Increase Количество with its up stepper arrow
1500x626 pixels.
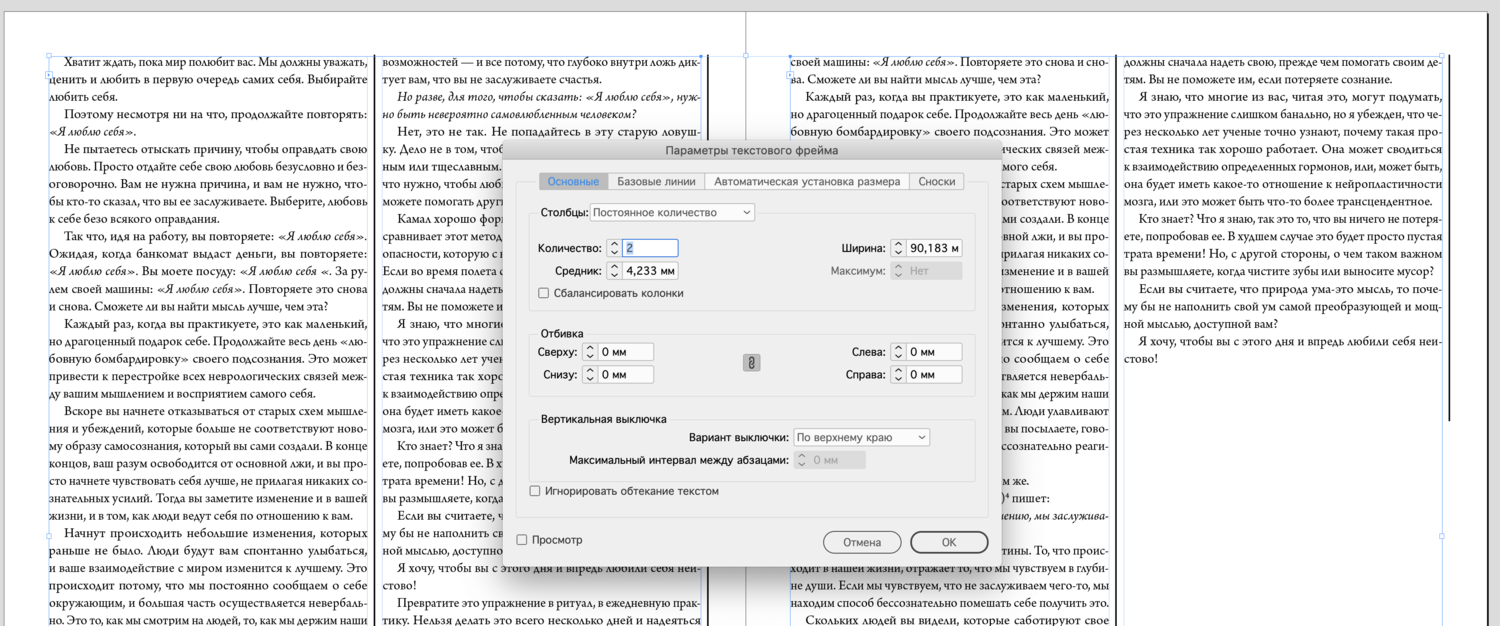pyautogui.click(x=615, y=243)
